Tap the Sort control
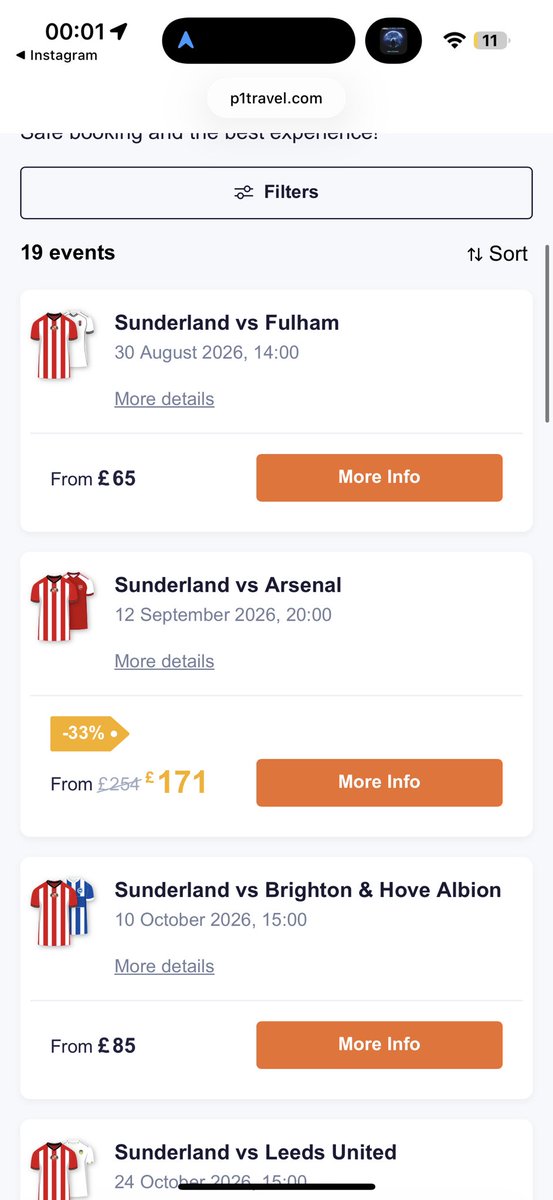Viewport: 553px width, 1200px height. (x=497, y=254)
